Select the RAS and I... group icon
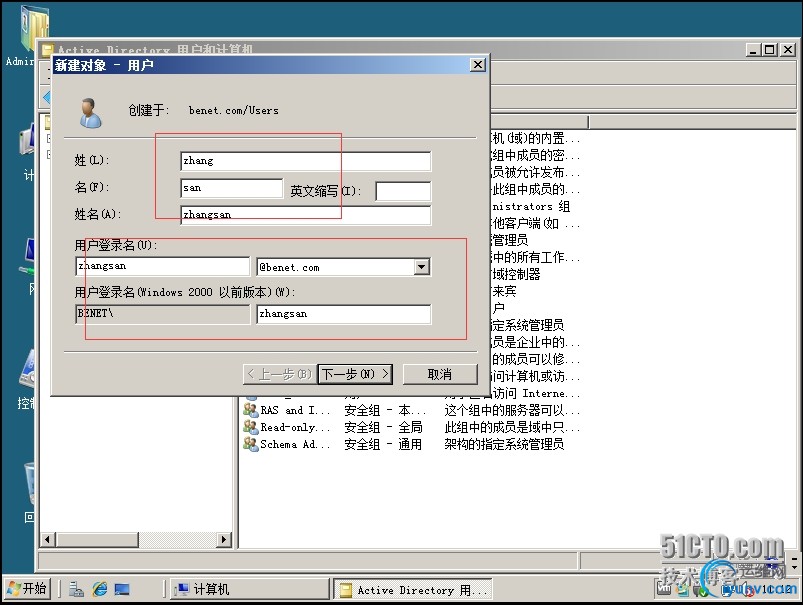This screenshot has height=605, width=803. click(x=250, y=410)
